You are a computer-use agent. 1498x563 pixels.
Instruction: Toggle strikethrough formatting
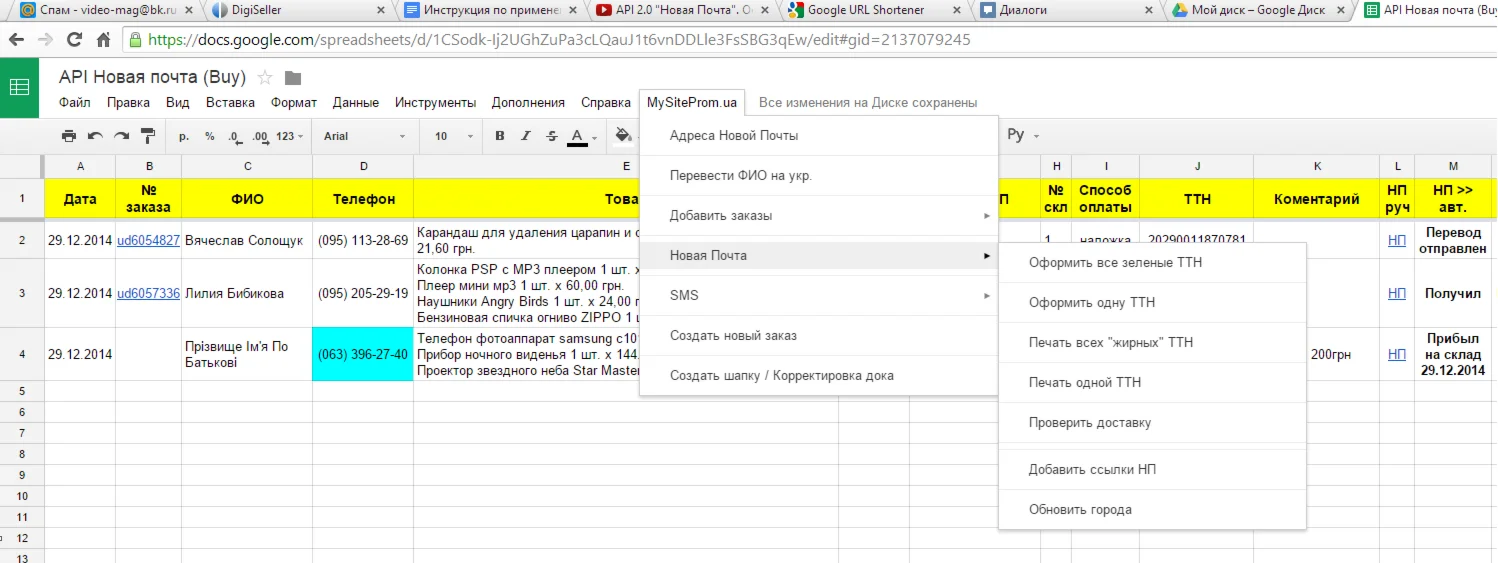[552, 136]
